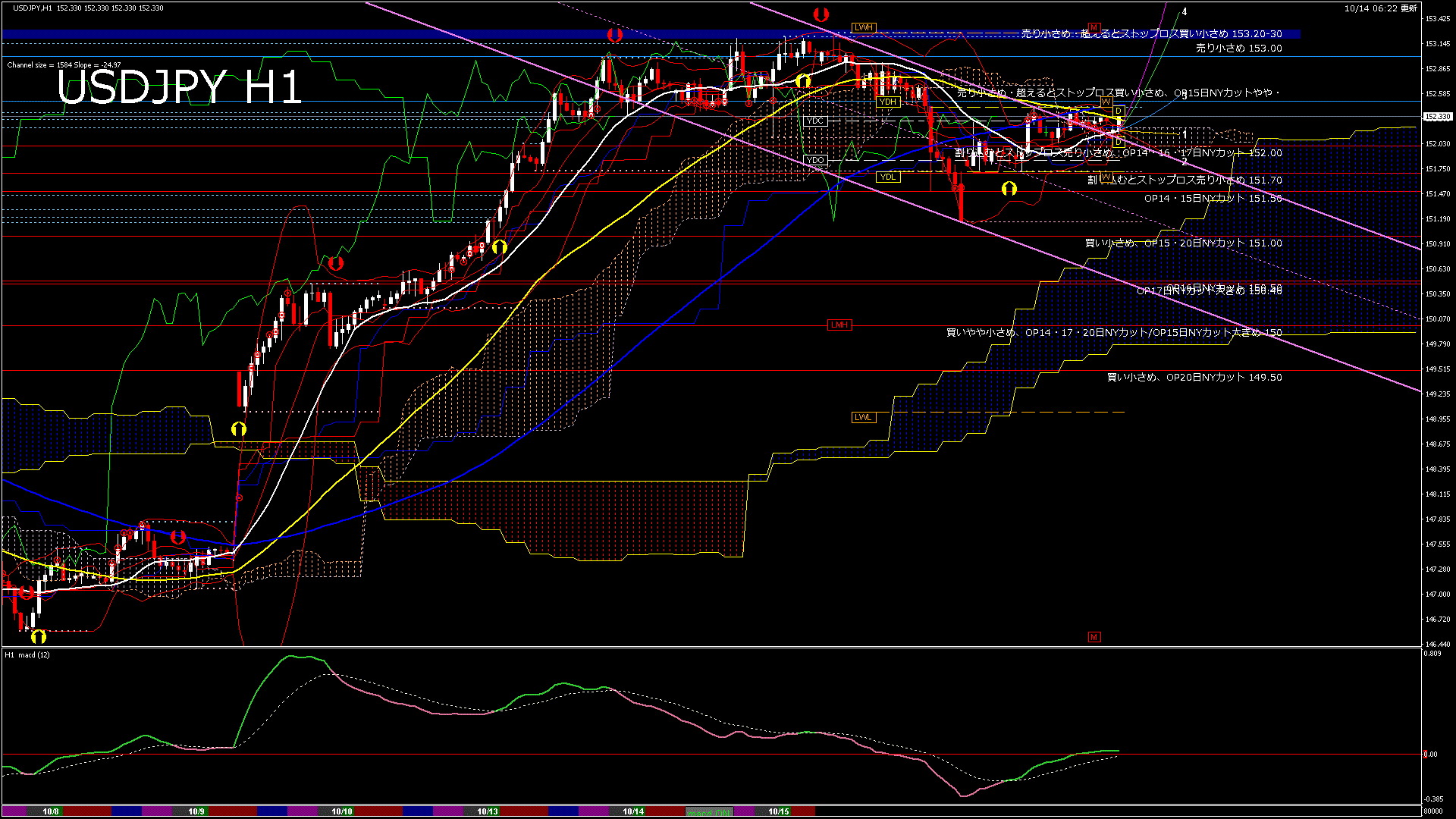Click the yellow YDL marker label

(x=887, y=177)
